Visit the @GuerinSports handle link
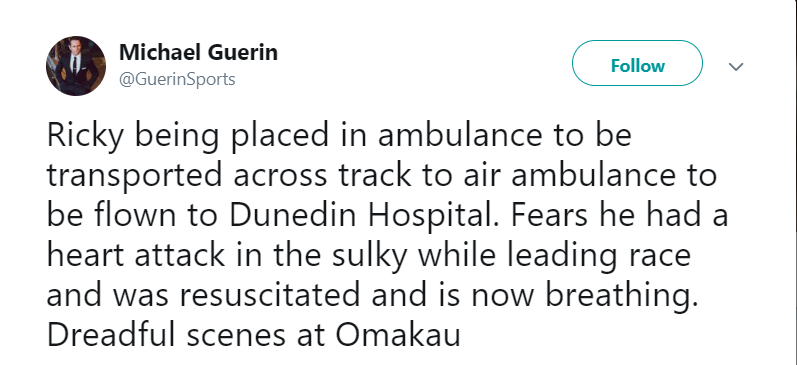 point(177,79)
